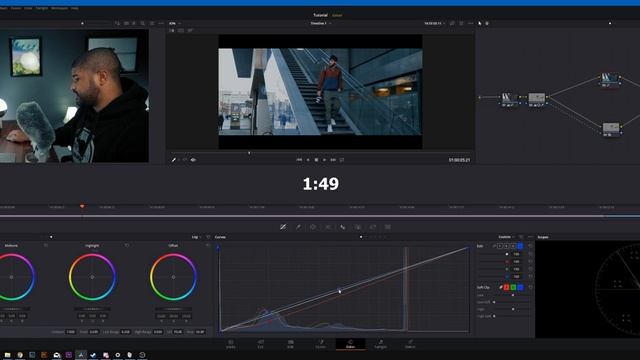
Task: Open the Qualifier eyedropper palette
Action: [x=298, y=227]
